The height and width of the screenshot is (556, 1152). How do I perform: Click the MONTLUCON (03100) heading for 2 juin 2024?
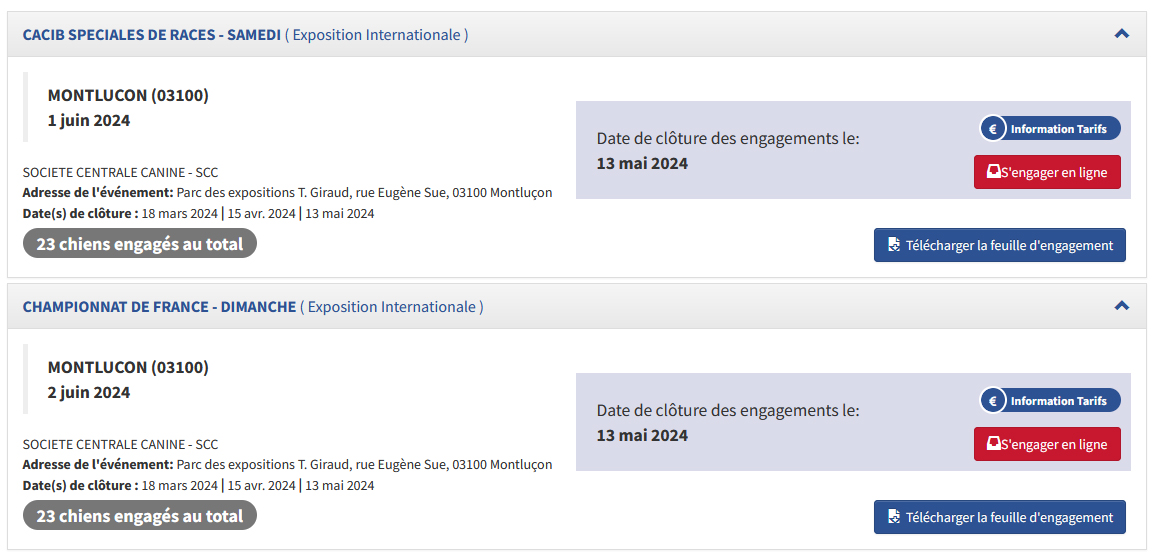128,368
